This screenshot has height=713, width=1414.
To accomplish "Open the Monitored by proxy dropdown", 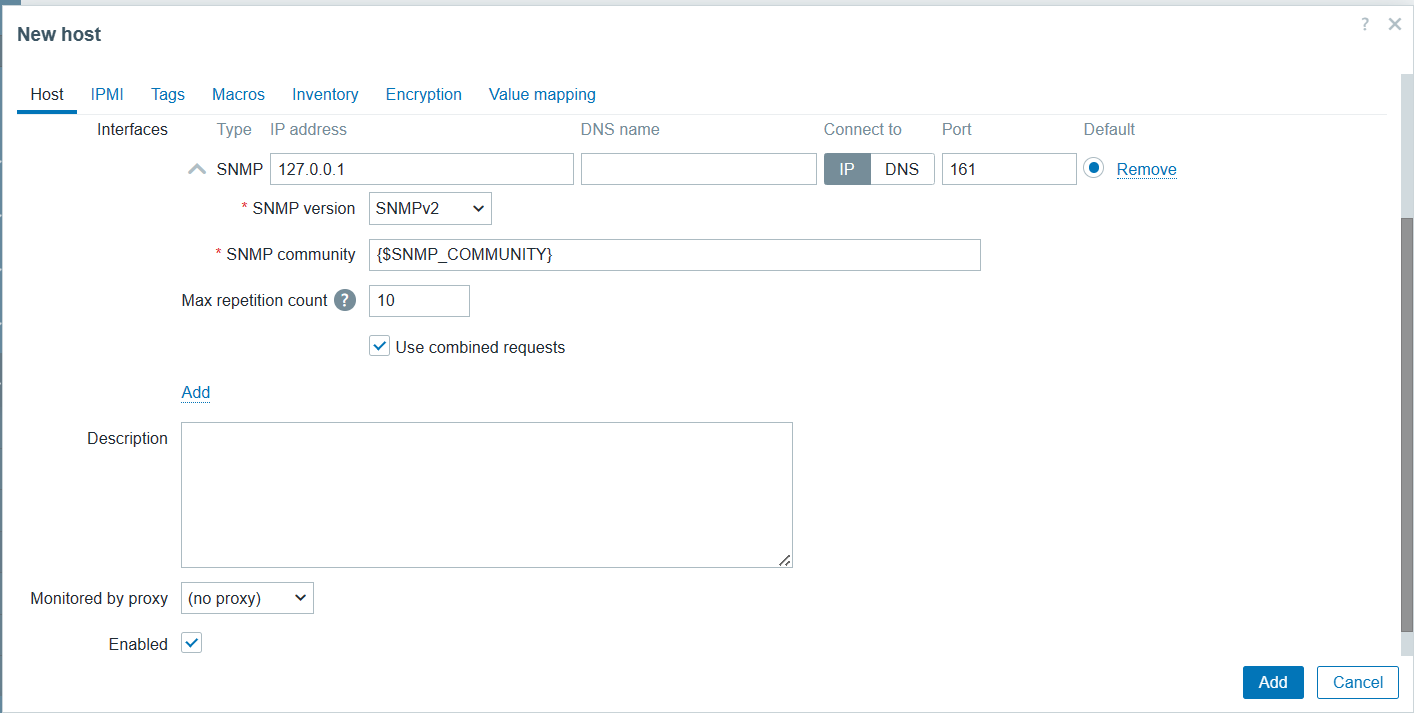I will (247, 597).
